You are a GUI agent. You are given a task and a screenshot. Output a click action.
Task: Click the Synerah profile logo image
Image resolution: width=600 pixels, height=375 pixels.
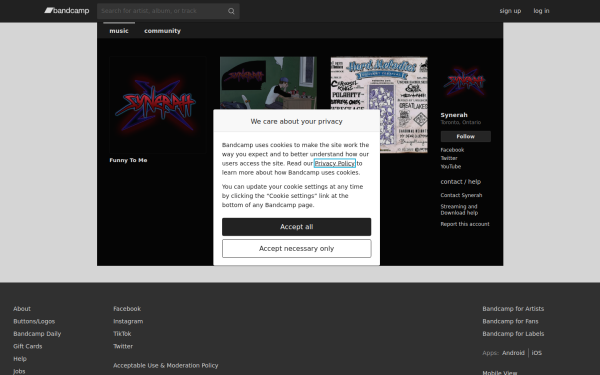click(x=465, y=82)
